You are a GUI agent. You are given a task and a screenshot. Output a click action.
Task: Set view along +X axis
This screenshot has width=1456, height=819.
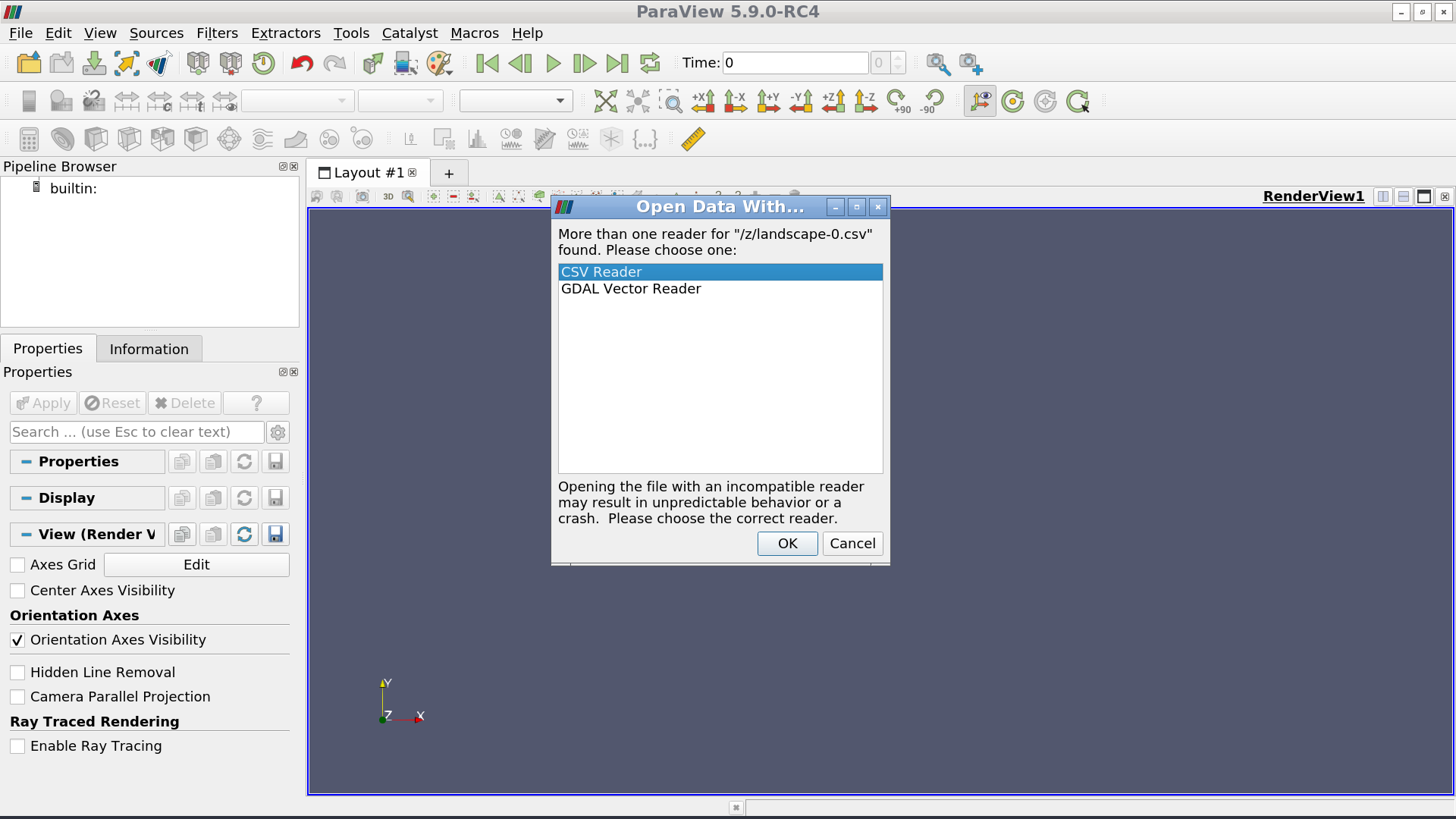(x=703, y=102)
